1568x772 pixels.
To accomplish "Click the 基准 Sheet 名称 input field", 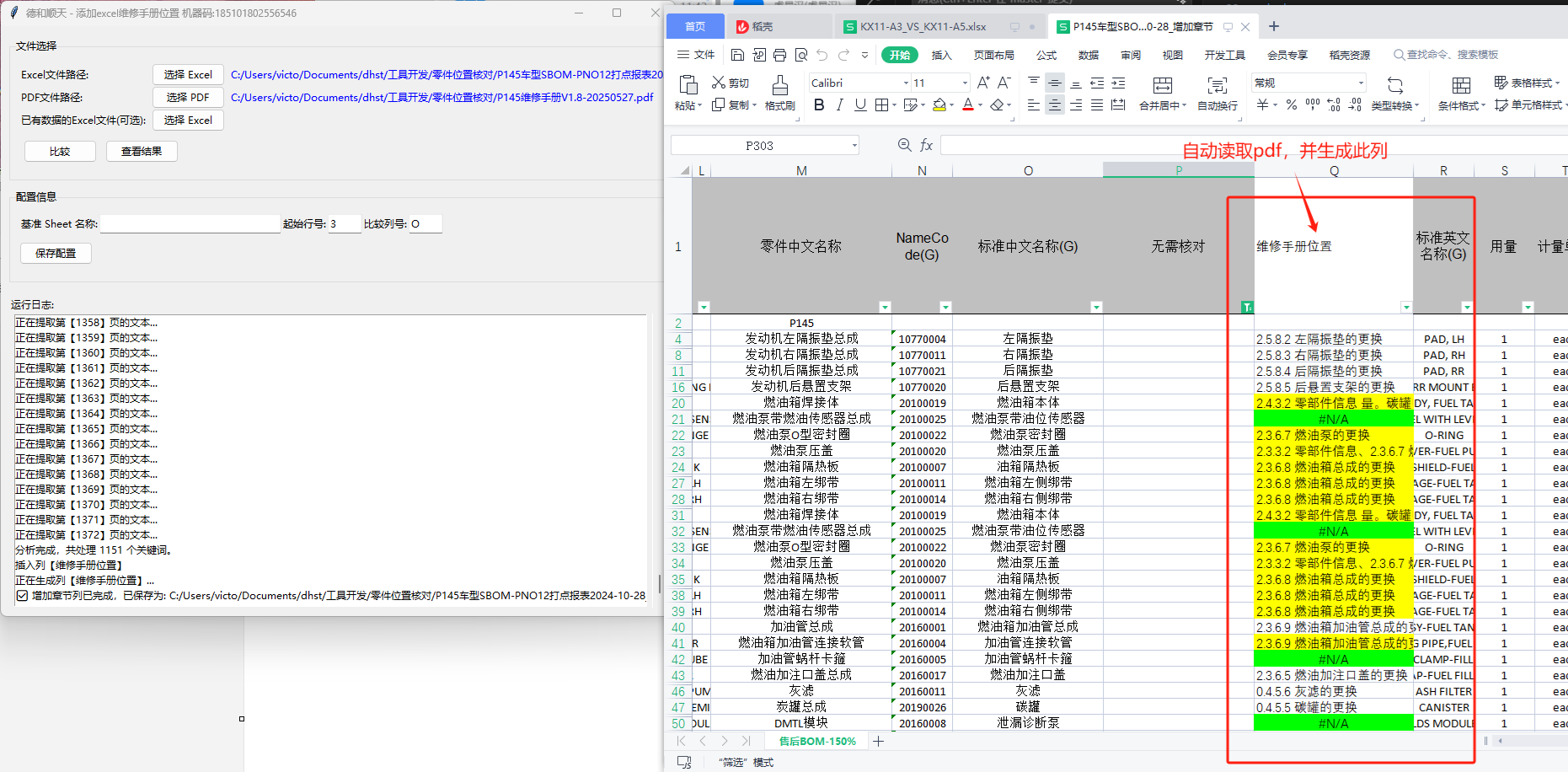I will (x=190, y=223).
